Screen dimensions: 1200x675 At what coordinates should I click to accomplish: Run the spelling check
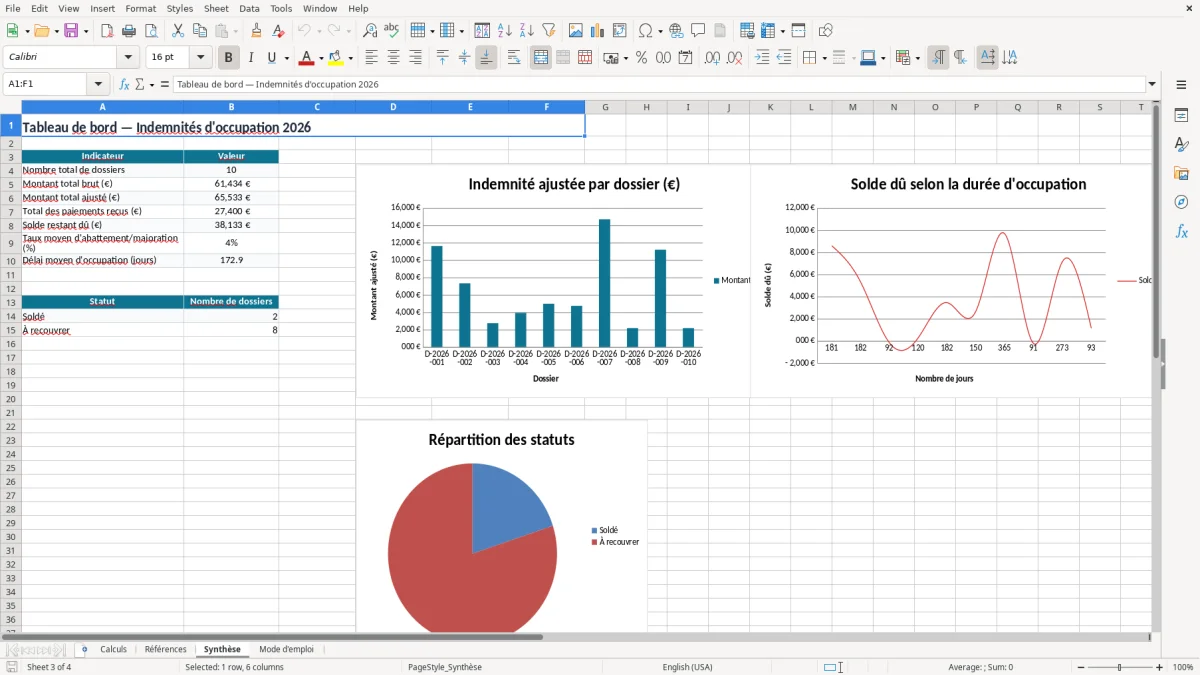pos(392,31)
